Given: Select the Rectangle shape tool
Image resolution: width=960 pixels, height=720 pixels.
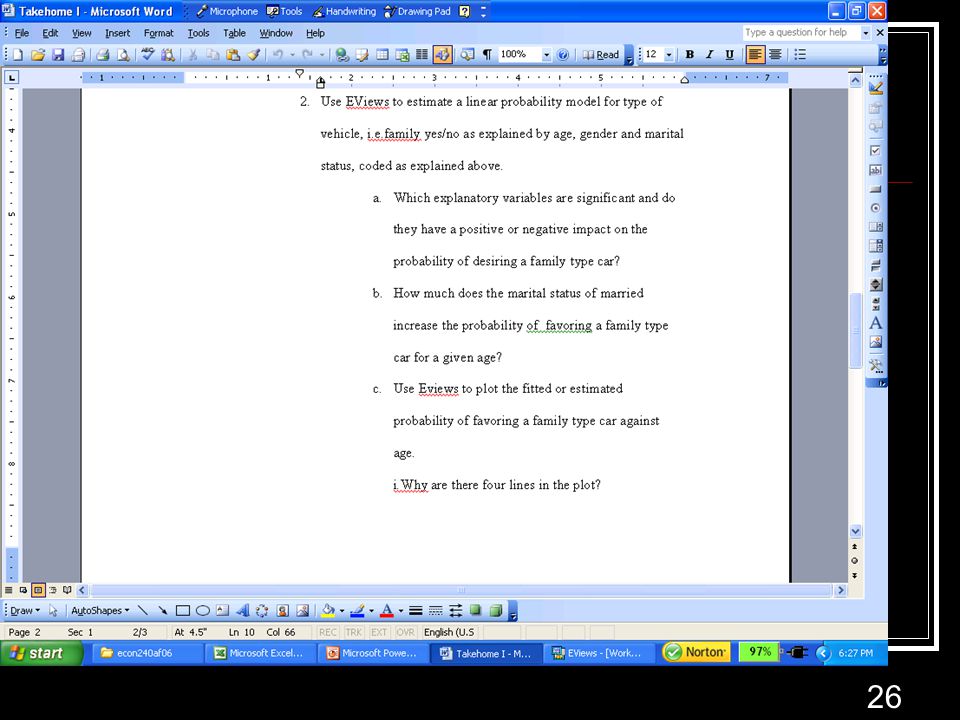Looking at the screenshot, I should [x=182, y=610].
